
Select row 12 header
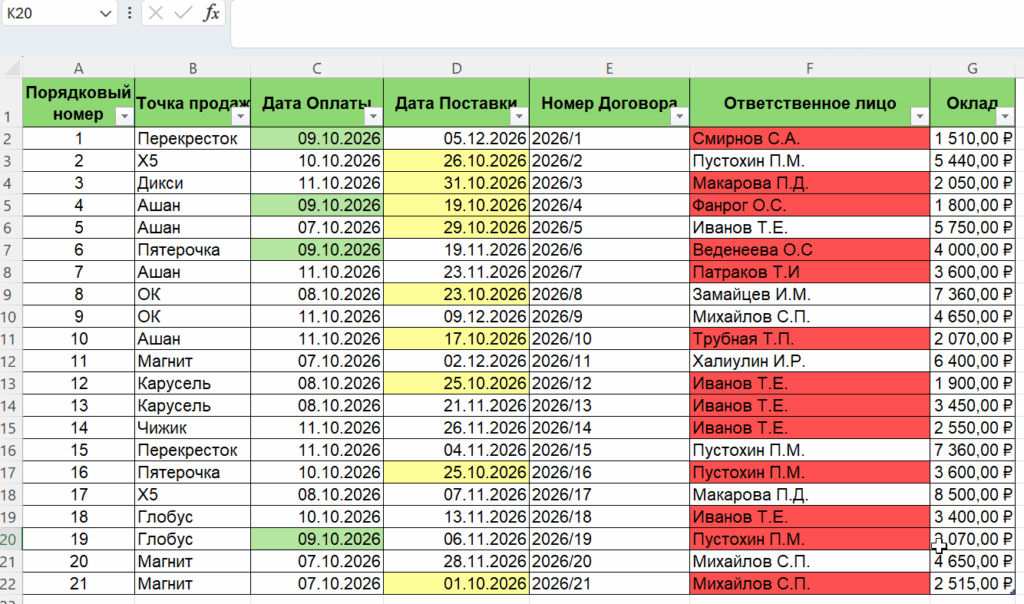click(10, 361)
